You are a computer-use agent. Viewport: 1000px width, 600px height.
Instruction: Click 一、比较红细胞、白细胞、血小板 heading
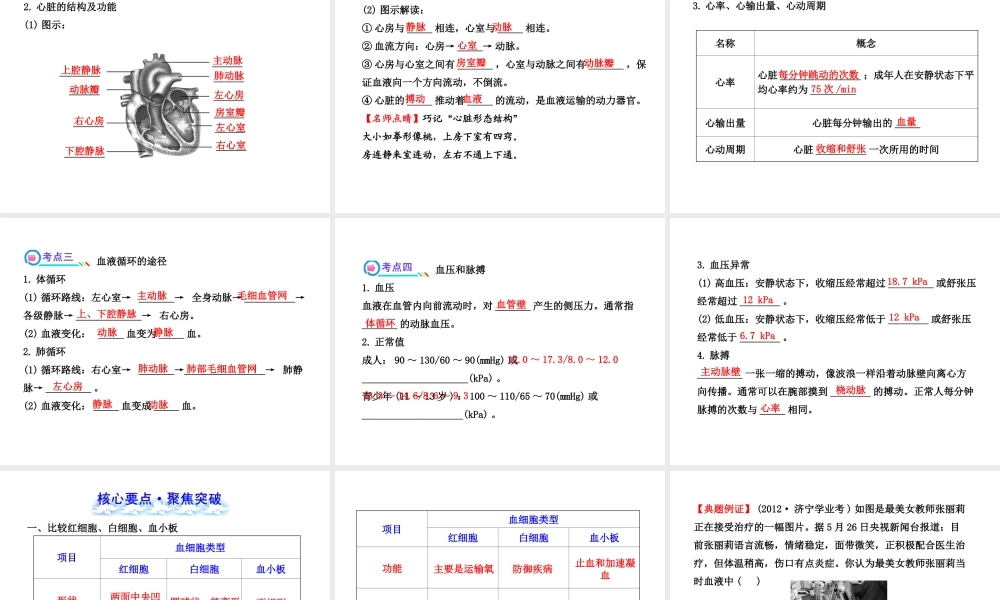[x=102, y=528]
